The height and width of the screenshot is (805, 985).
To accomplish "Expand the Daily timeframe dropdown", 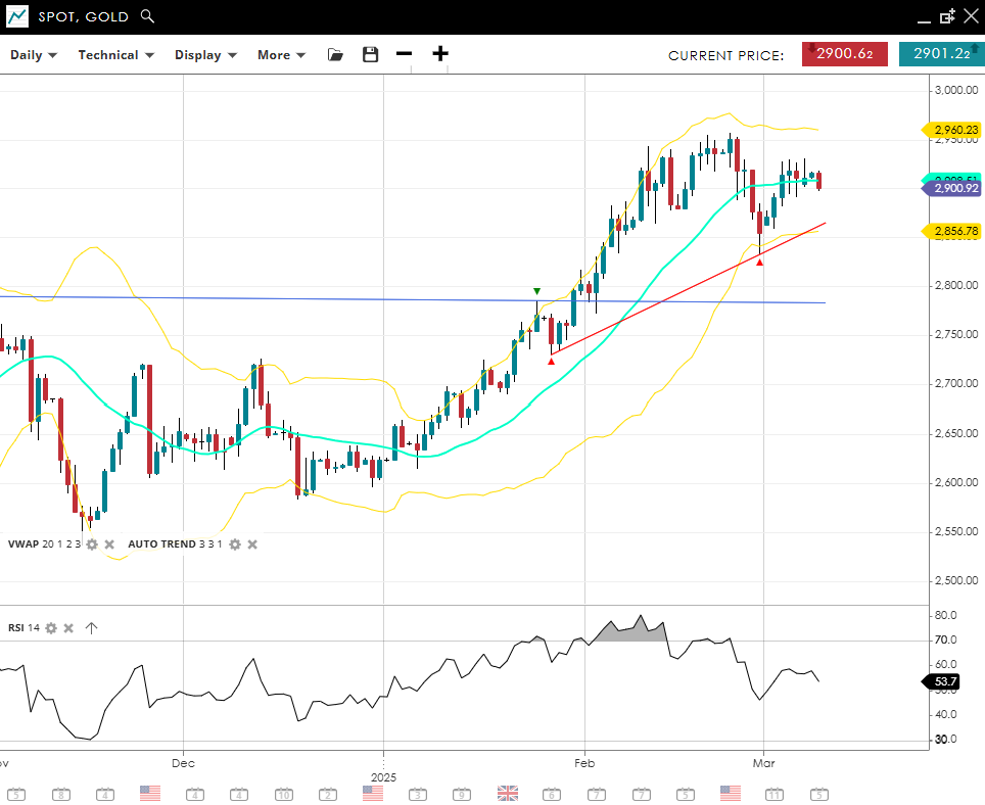I will pos(33,55).
